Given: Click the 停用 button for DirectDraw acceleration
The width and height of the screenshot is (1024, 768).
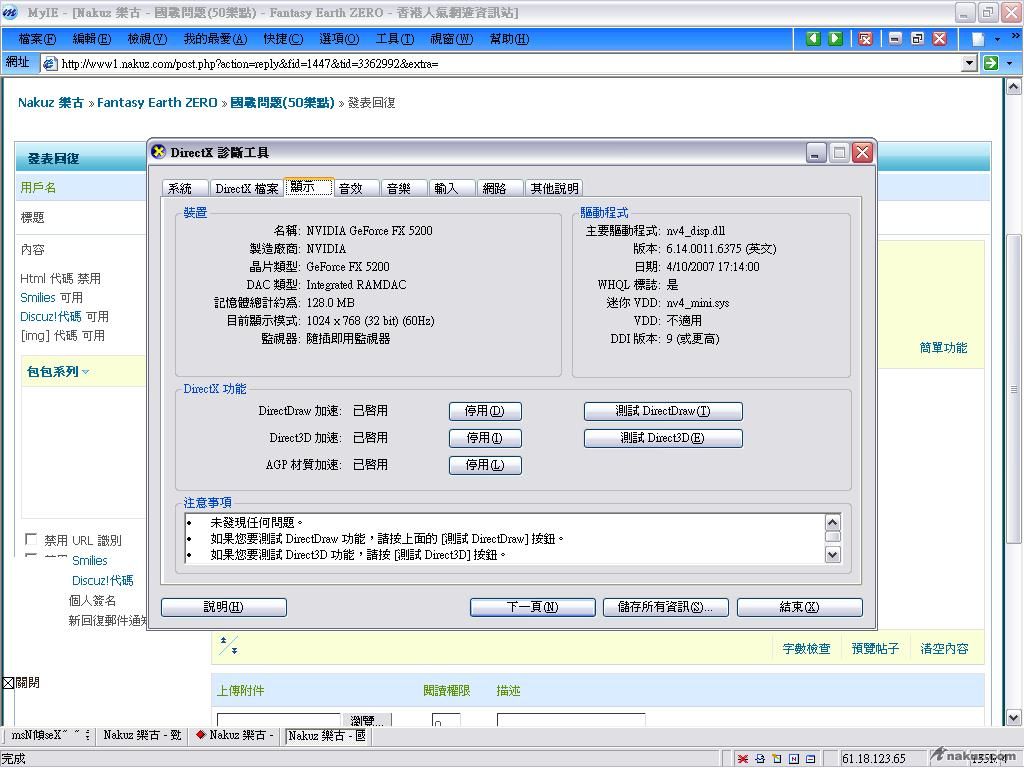Looking at the screenshot, I should click(x=485, y=411).
